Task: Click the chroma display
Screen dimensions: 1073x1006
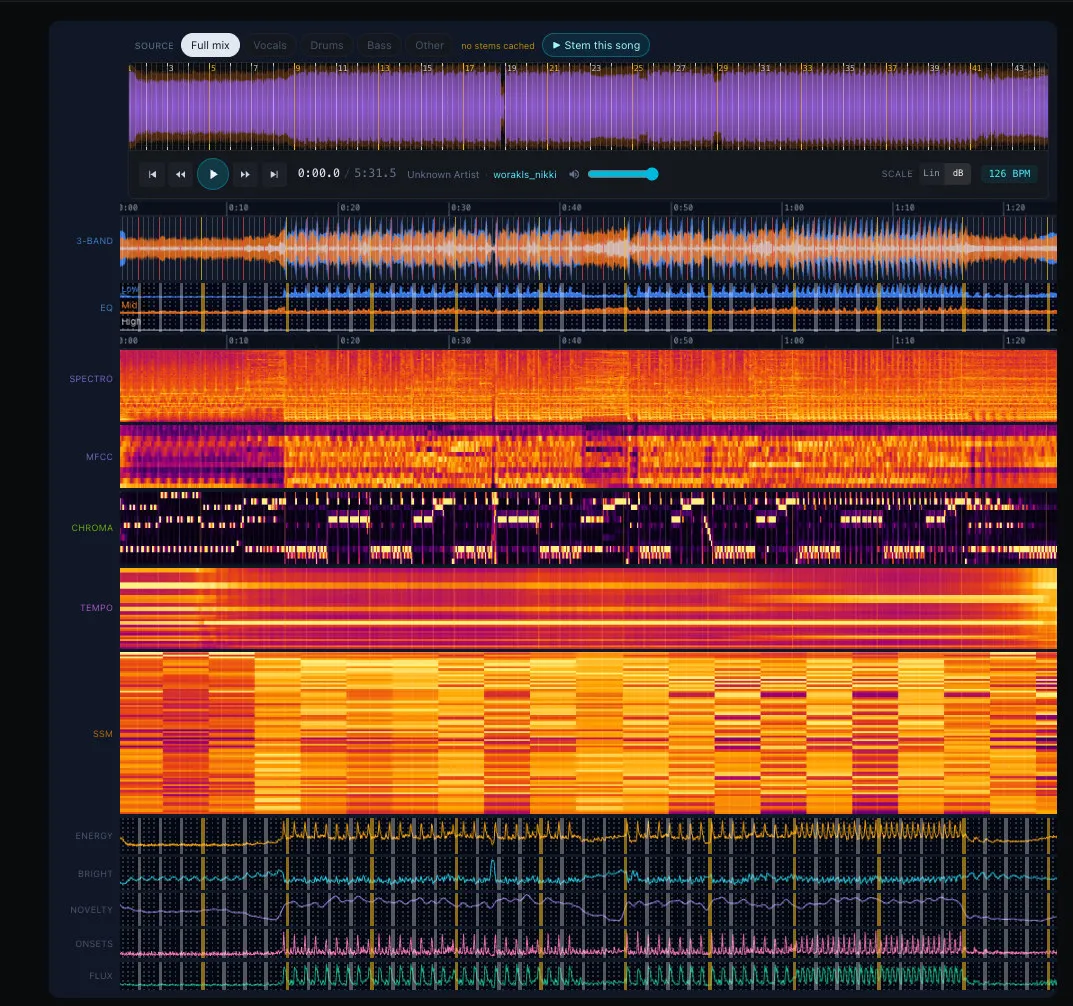Action: pyautogui.click(x=589, y=528)
